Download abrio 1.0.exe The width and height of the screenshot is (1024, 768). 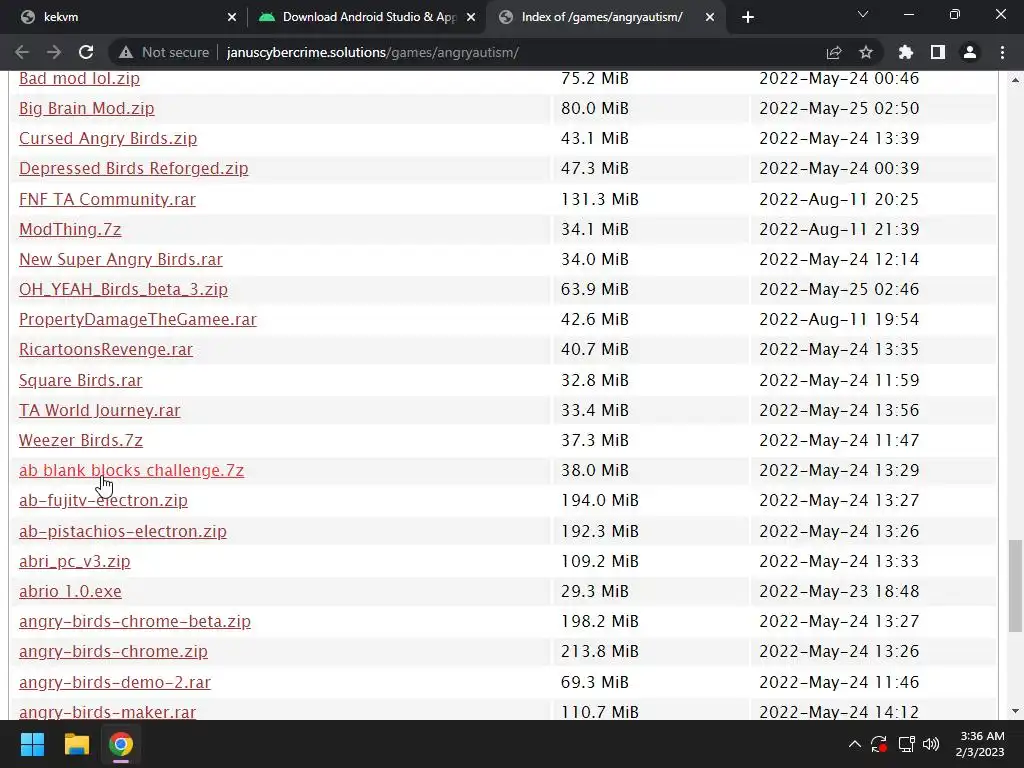[70, 591]
